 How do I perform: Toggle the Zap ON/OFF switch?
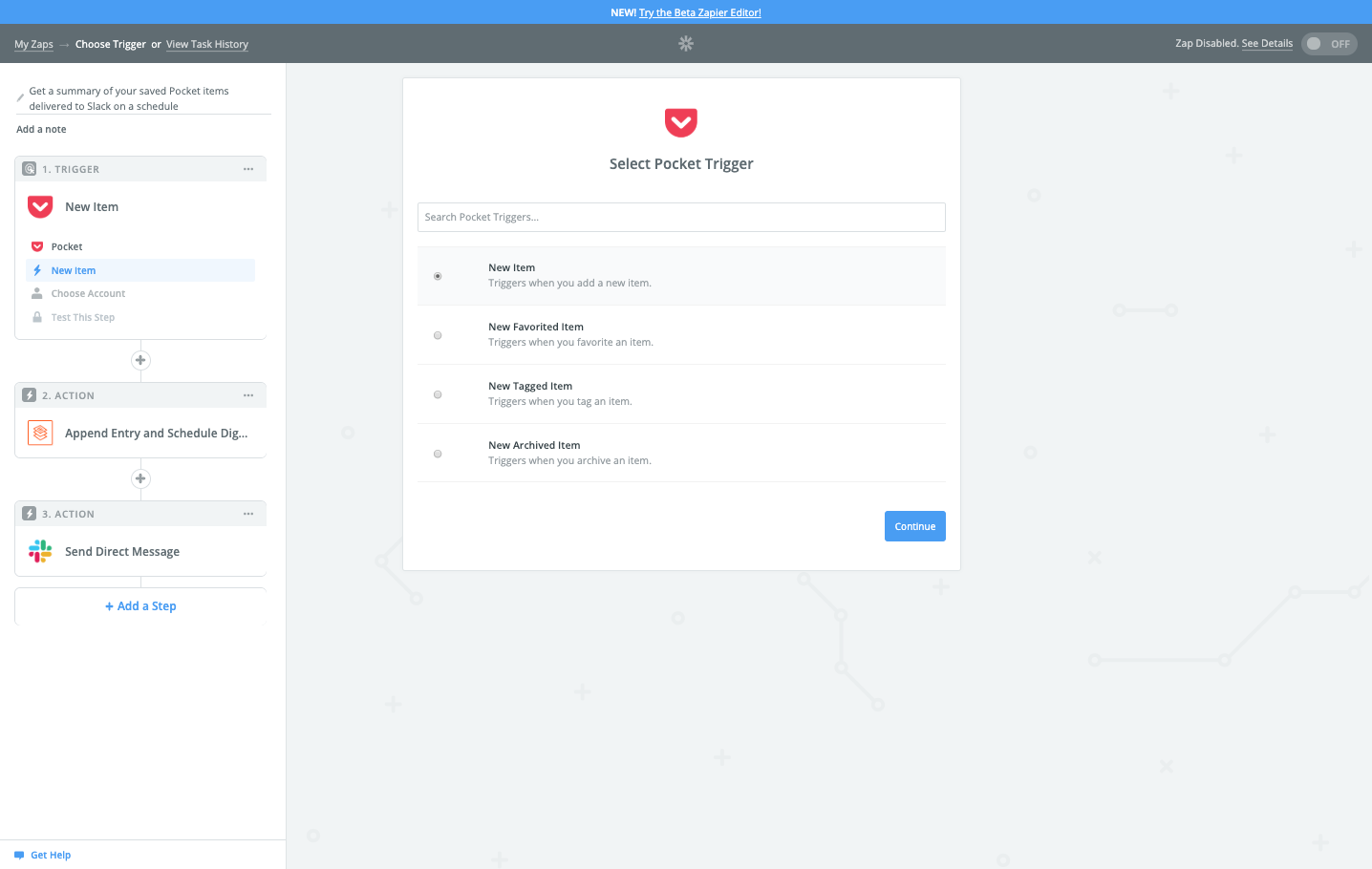pos(1329,44)
